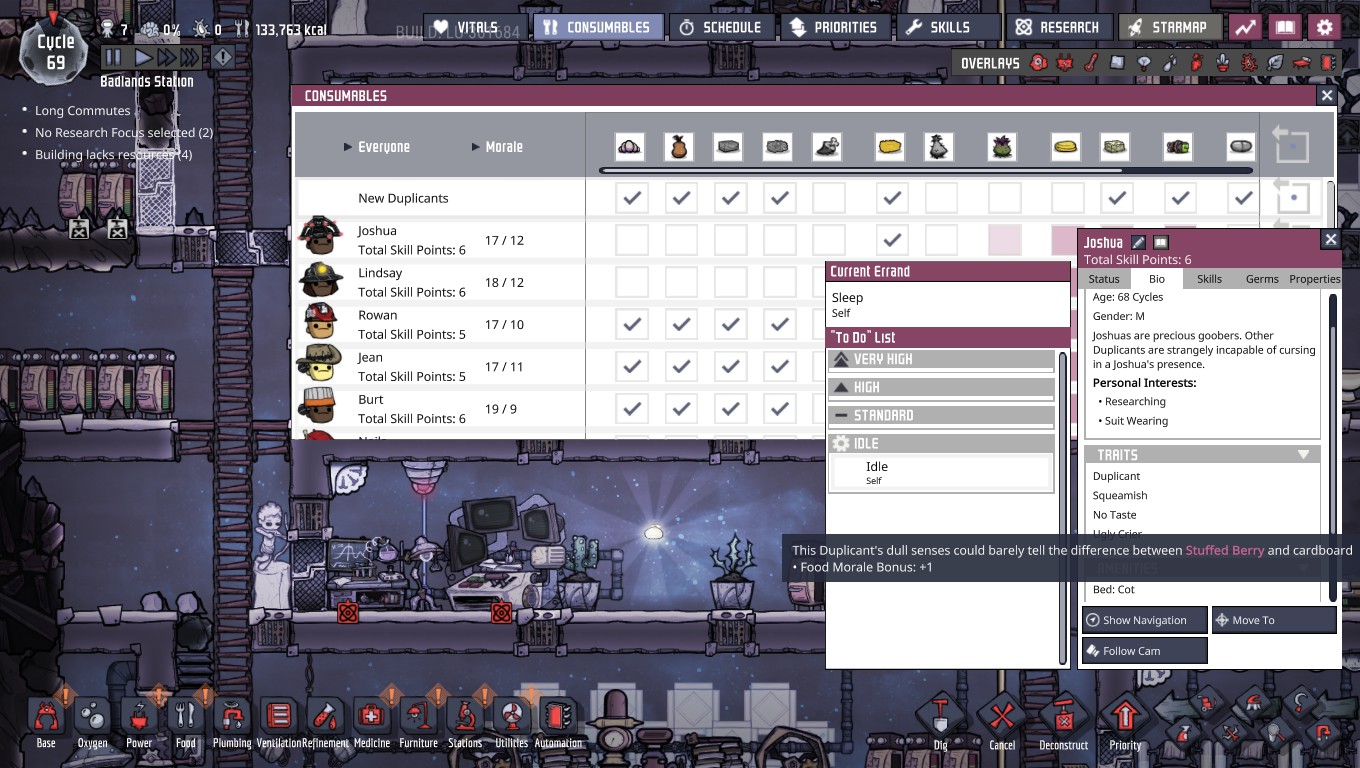Expand the Everyone sort arrow
The height and width of the screenshot is (768, 1360).
click(348, 147)
